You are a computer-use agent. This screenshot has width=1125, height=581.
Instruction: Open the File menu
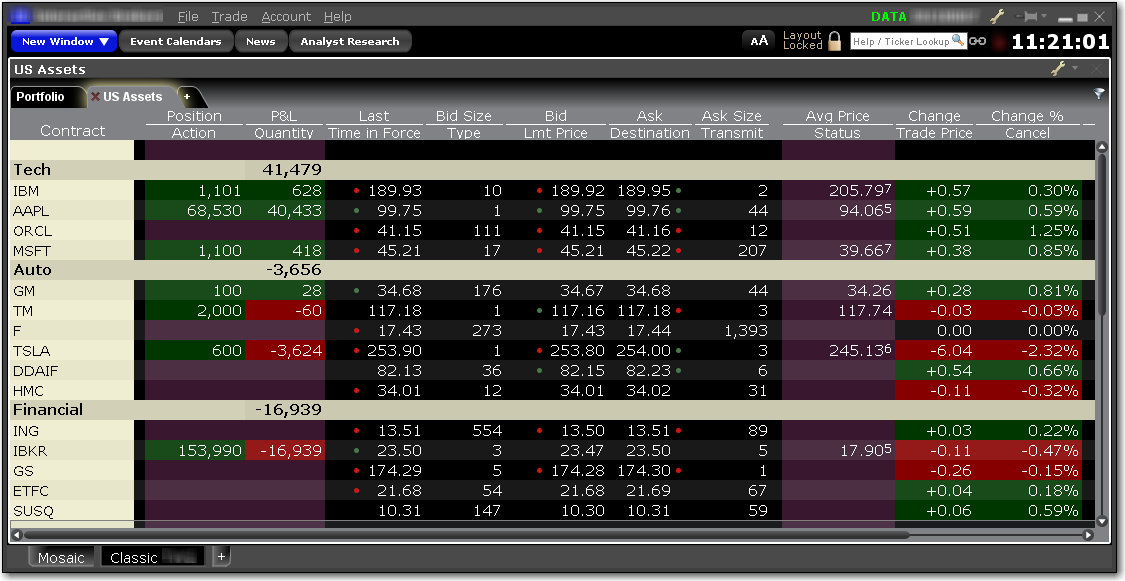tap(188, 16)
